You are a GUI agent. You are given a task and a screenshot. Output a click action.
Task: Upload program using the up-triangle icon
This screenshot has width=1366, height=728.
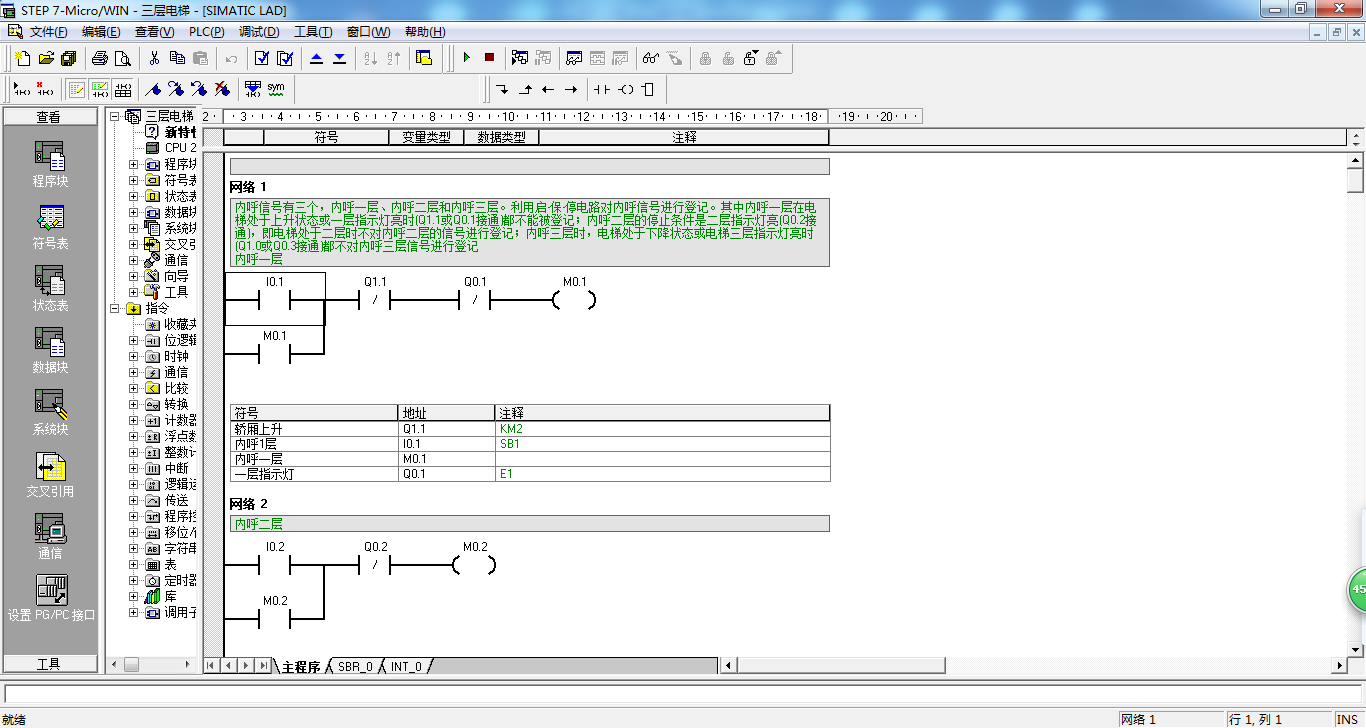(x=317, y=58)
